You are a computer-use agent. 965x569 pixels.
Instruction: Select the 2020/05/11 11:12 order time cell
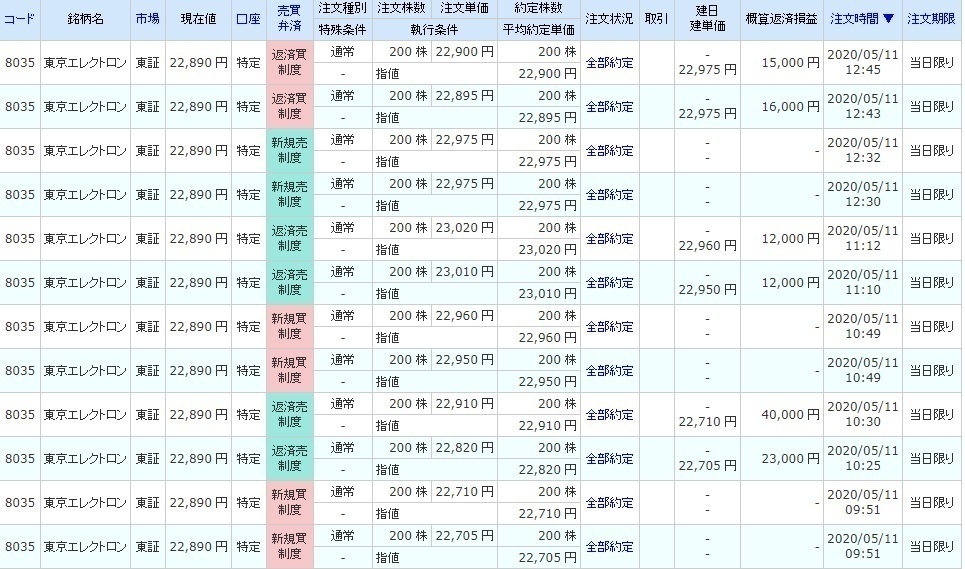pos(863,239)
